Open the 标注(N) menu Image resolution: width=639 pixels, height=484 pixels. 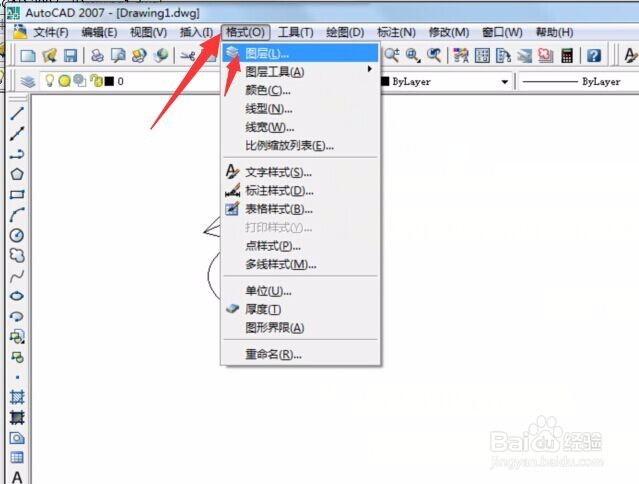(396, 32)
